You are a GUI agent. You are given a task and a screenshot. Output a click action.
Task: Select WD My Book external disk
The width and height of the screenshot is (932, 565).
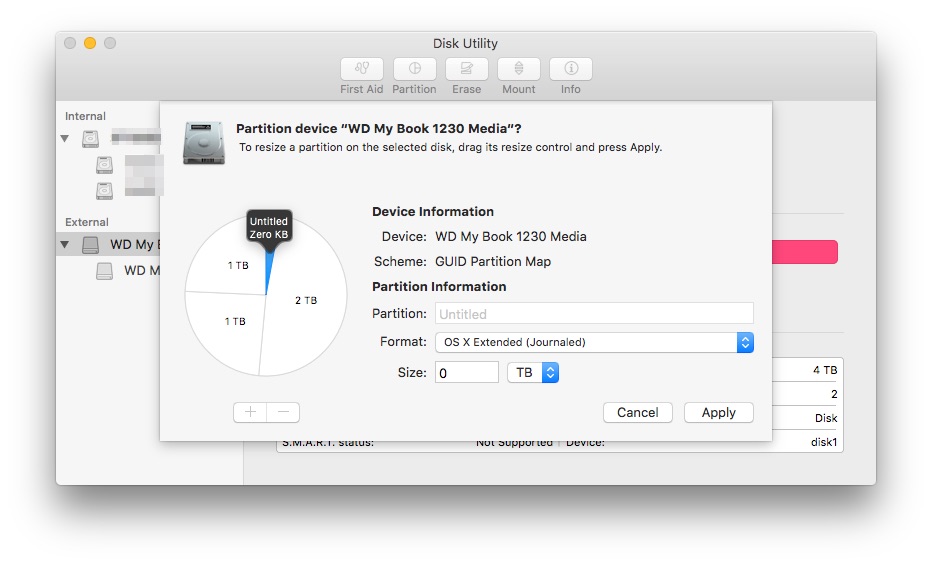(108, 244)
